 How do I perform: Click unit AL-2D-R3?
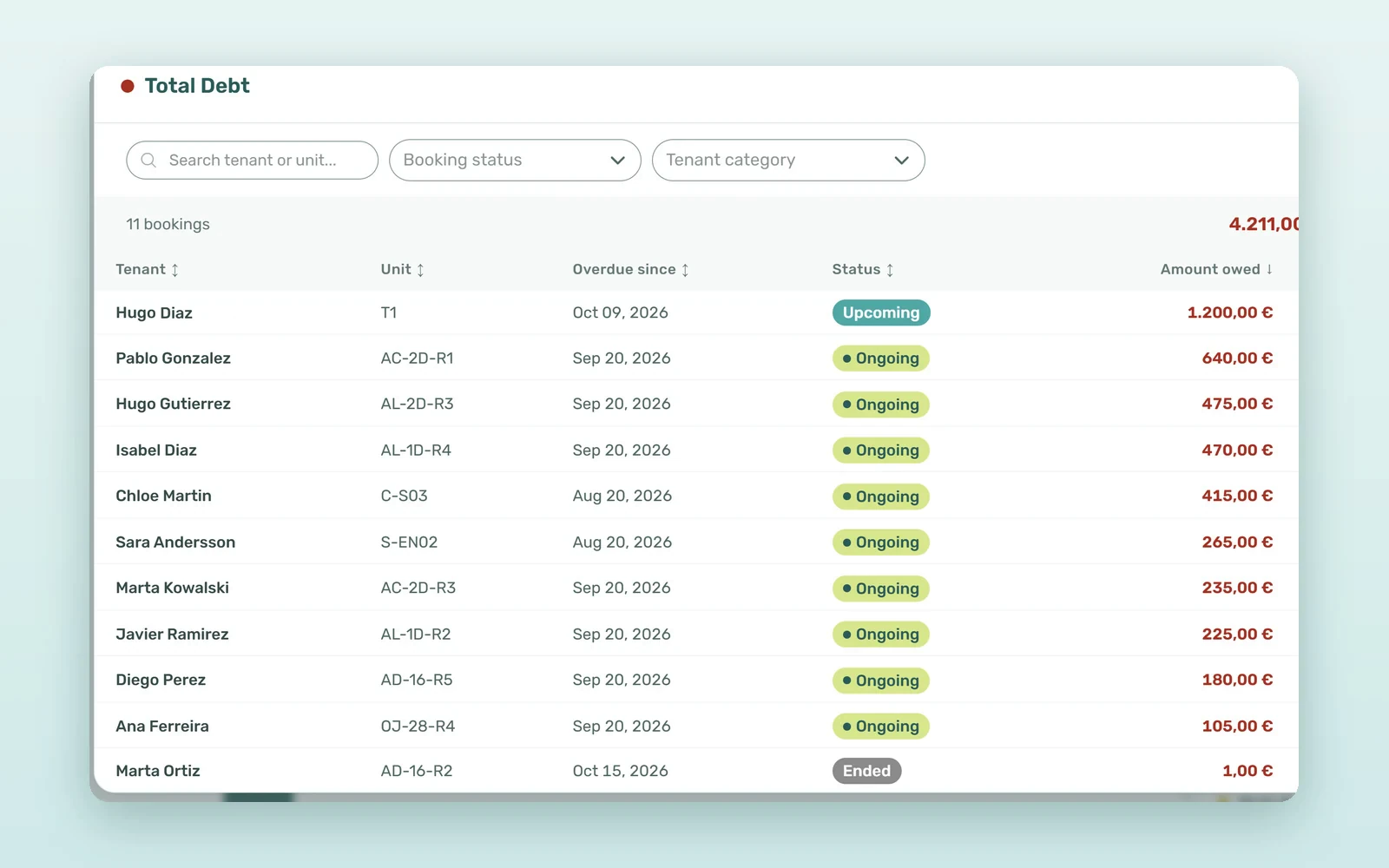(x=417, y=404)
